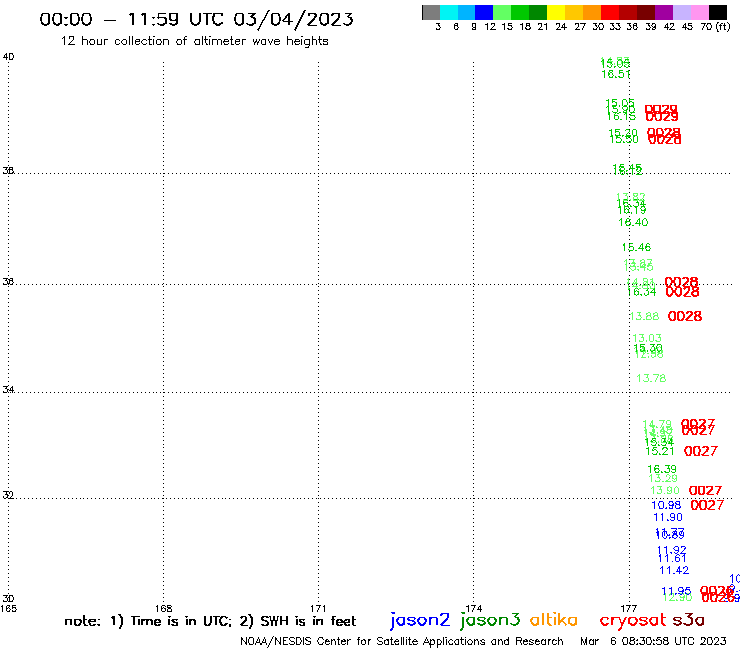Image resolution: width=740 pixels, height=650 pixels.
Task: Click the blue '11.61' wave height value
Action: click(x=673, y=558)
